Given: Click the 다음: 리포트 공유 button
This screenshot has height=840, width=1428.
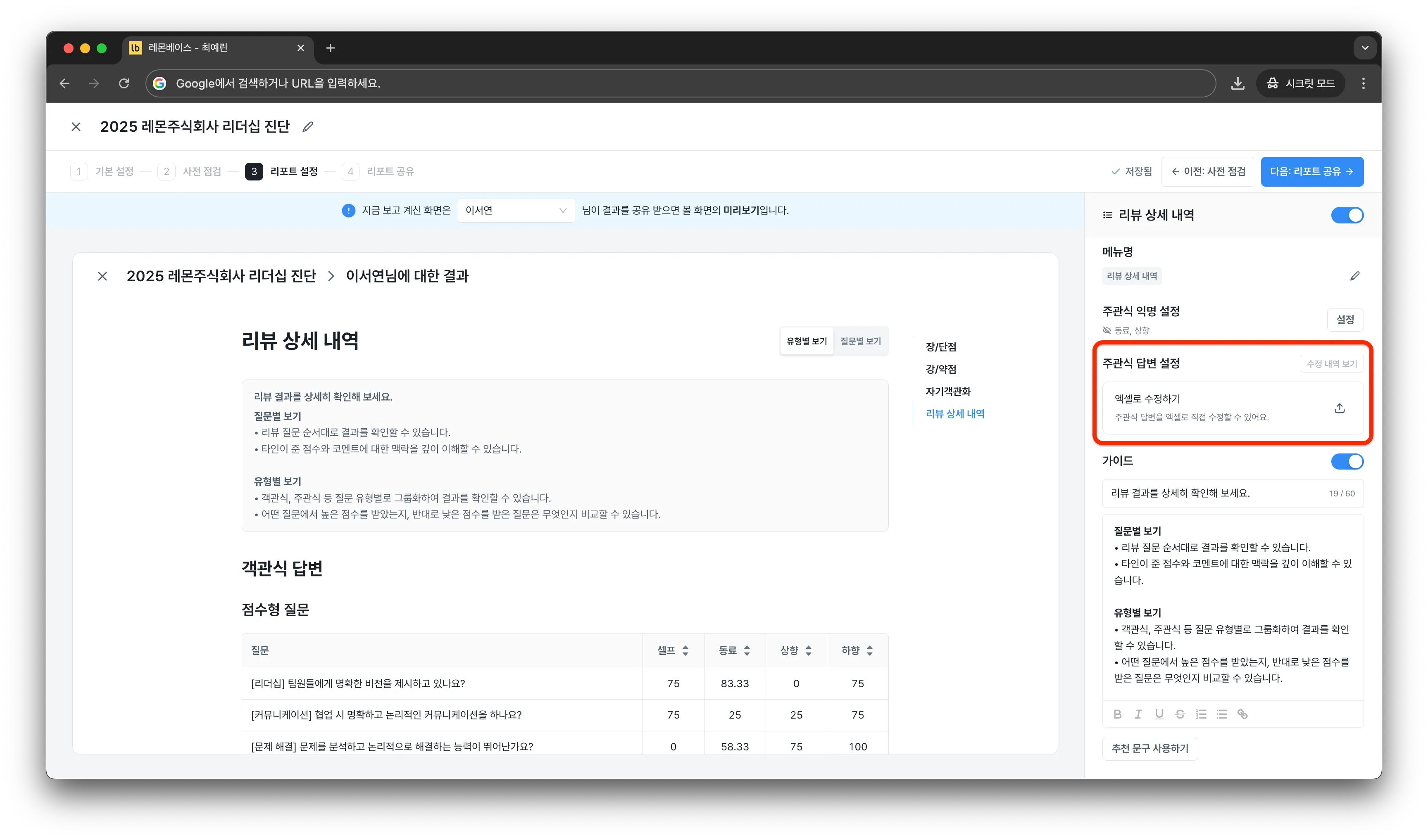Looking at the screenshot, I should pos(1312,172).
